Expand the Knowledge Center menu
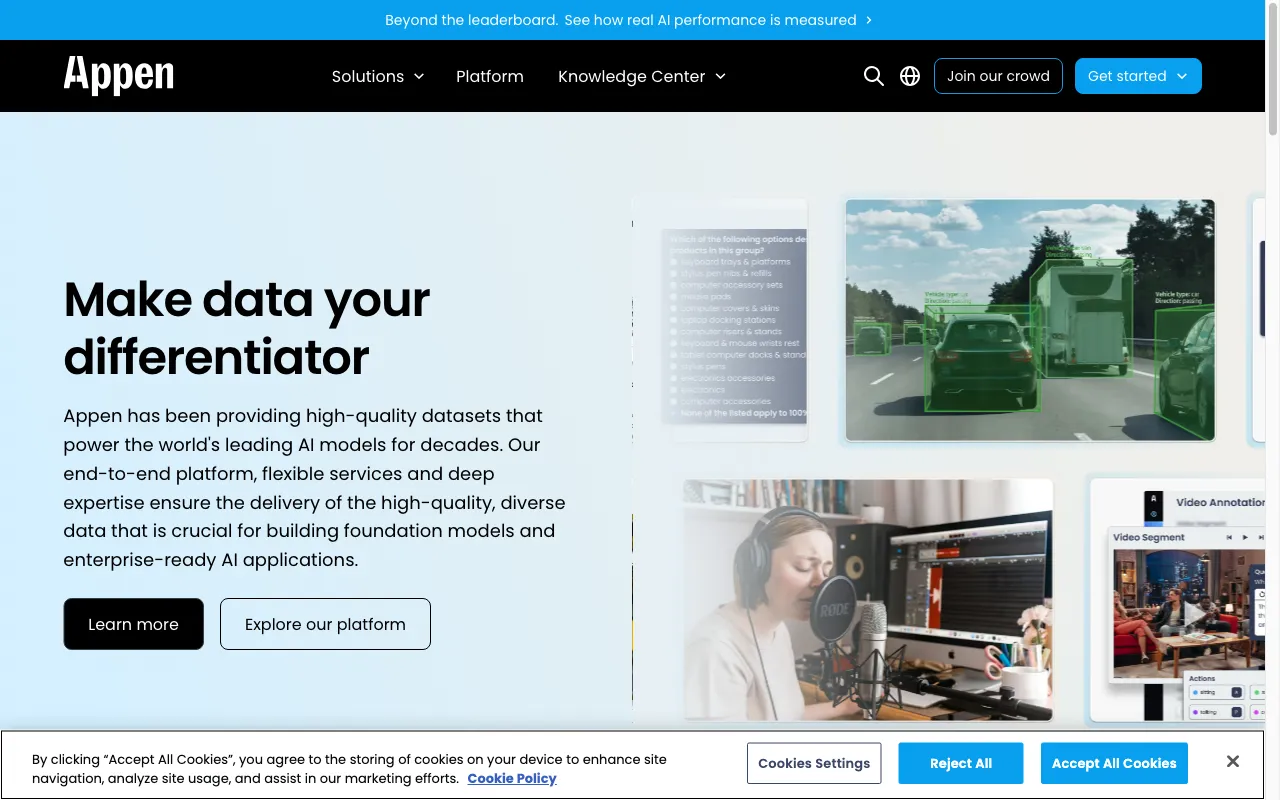The width and height of the screenshot is (1280, 800). point(642,76)
